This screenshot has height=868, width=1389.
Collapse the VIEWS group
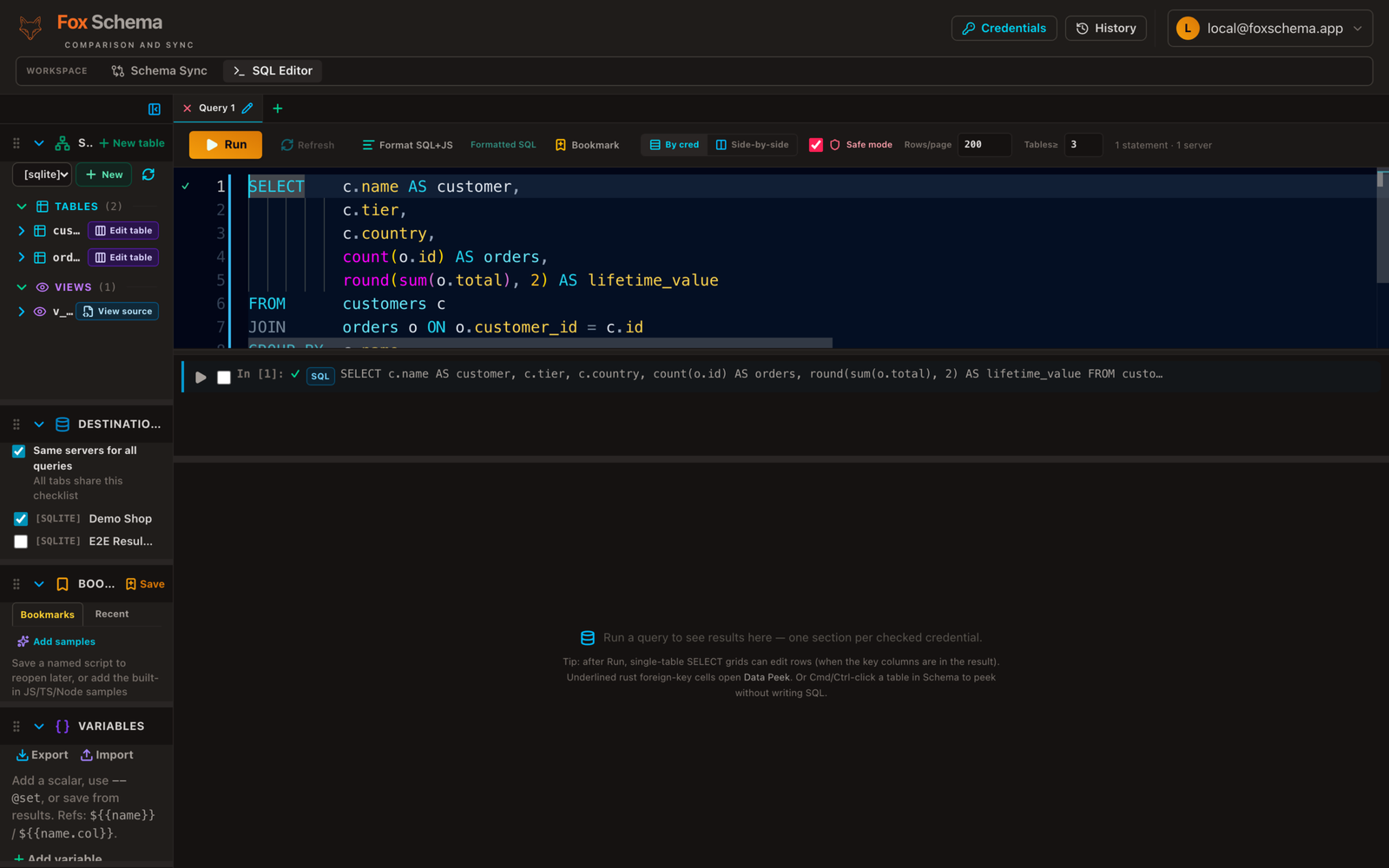(x=22, y=287)
